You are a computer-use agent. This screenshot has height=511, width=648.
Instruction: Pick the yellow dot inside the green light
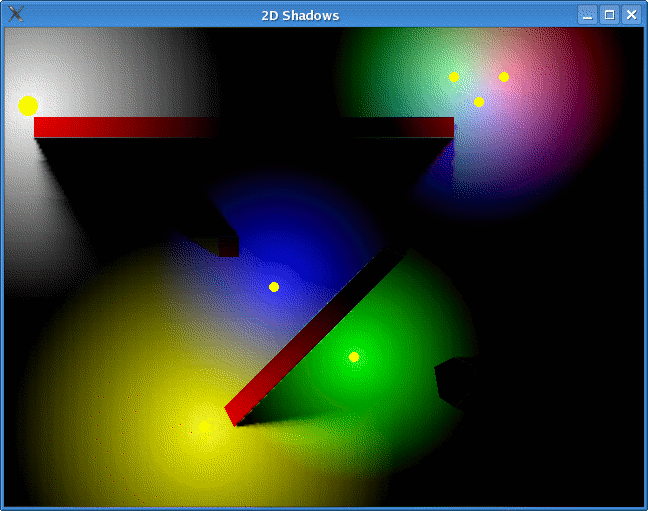tap(354, 357)
